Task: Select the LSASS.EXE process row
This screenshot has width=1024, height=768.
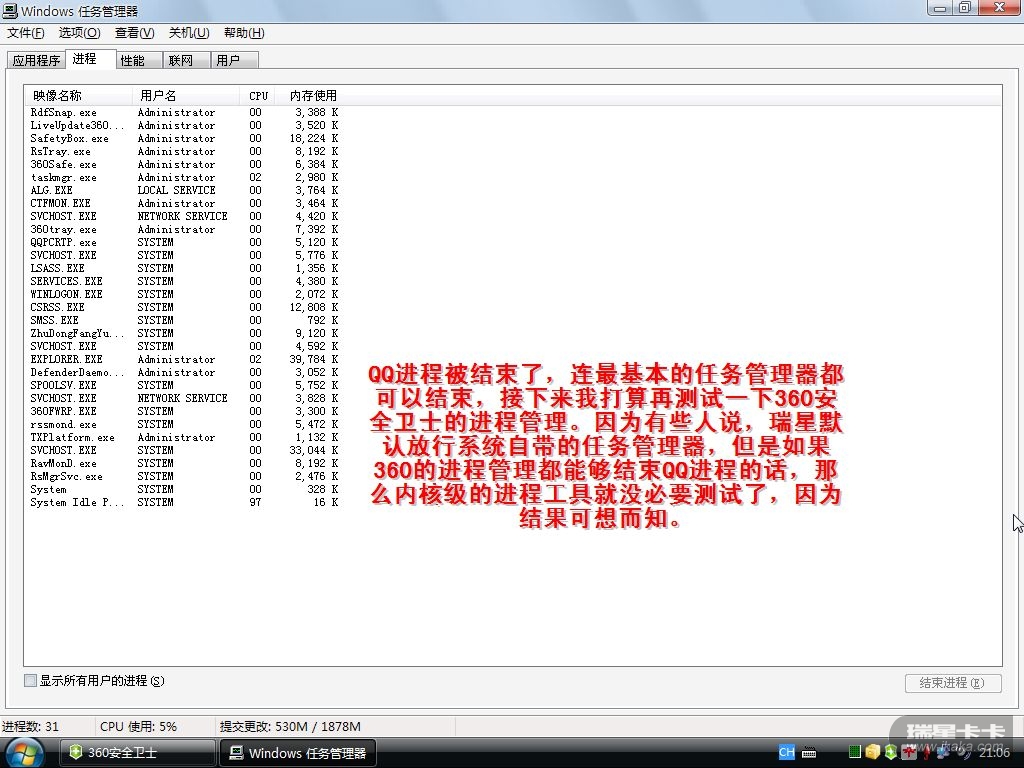Action: (184, 268)
